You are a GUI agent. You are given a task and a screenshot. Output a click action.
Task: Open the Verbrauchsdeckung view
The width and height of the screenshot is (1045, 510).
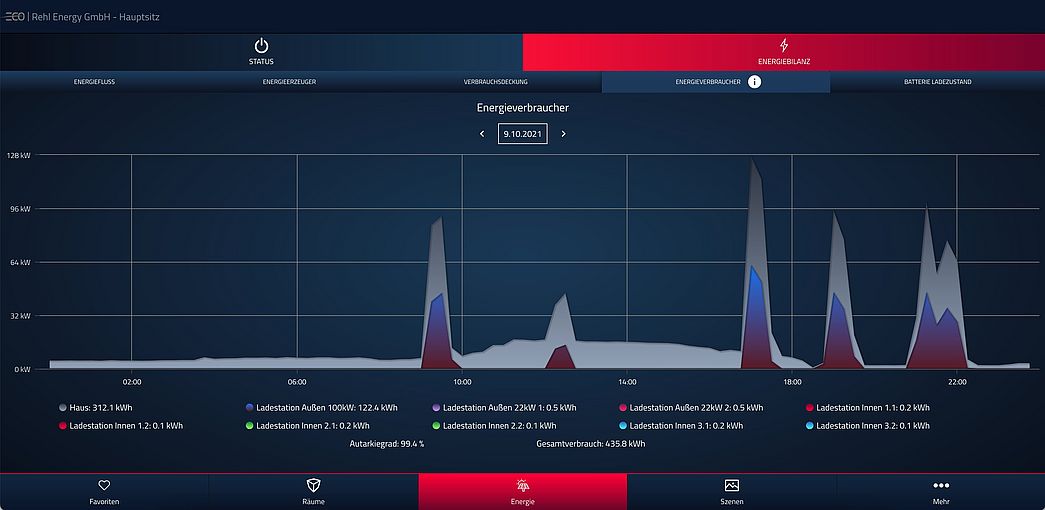tap(495, 82)
